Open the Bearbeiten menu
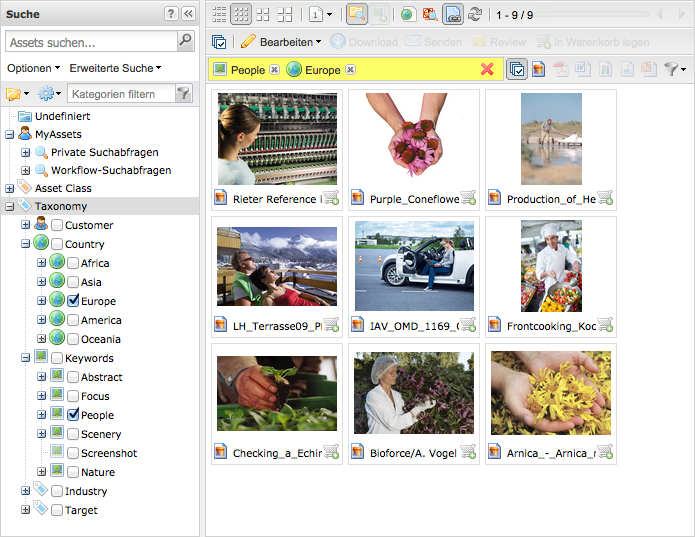This screenshot has width=695, height=537. tap(281, 42)
